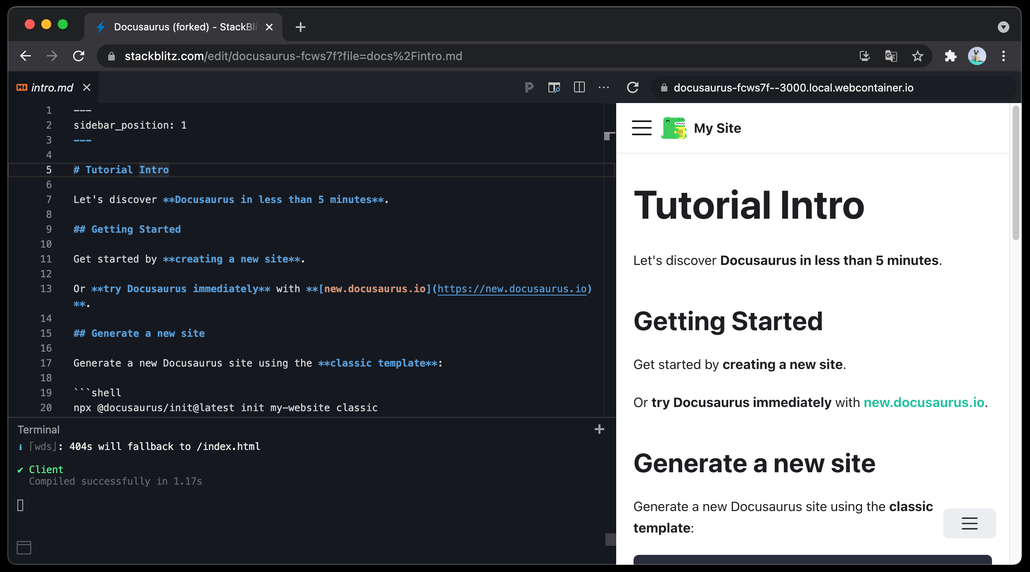Open the new.docusaurus.io link in preview
Screen dimensions: 1030x572
[924, 403]
